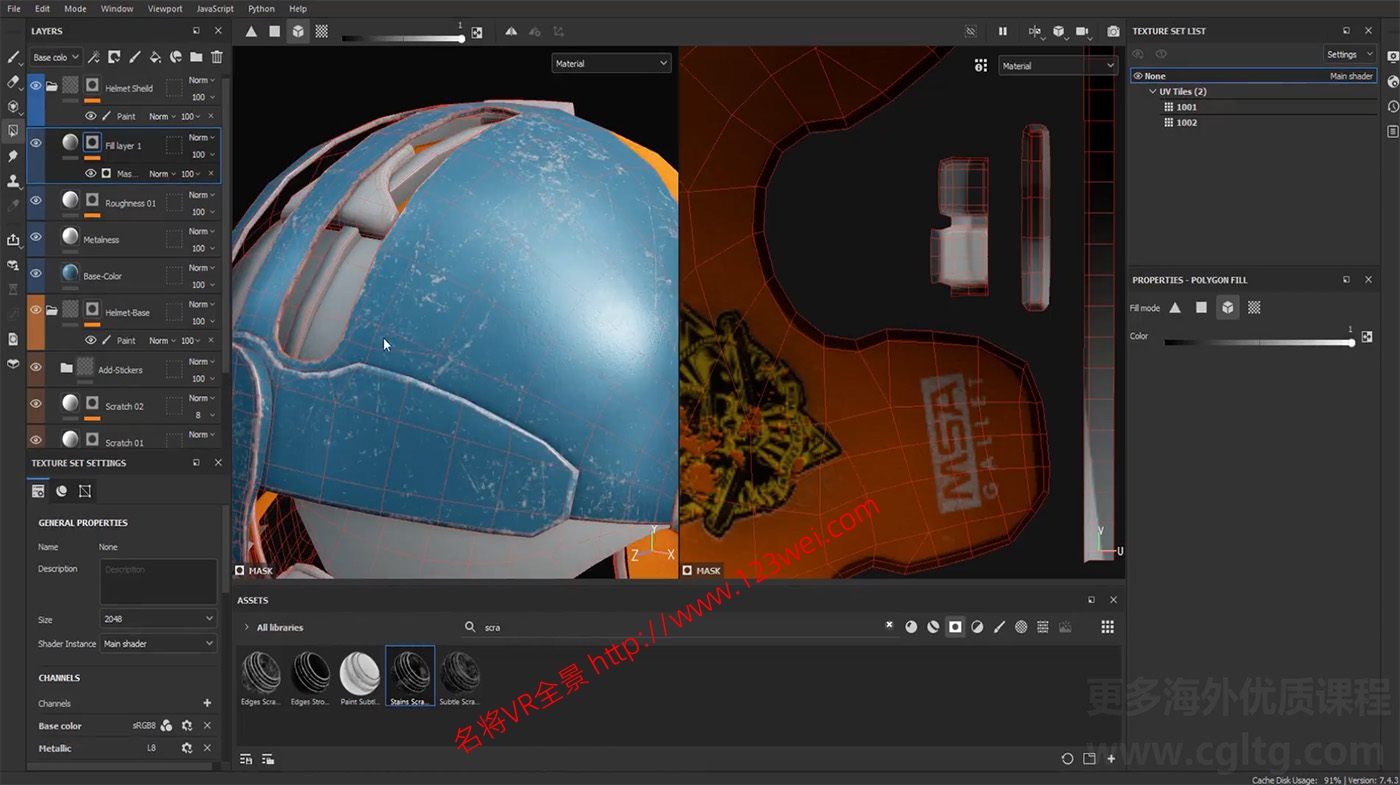1400x785 pixels.
Task: Add a fill layer in the Layers panel
Action: [x=155, y=57]
